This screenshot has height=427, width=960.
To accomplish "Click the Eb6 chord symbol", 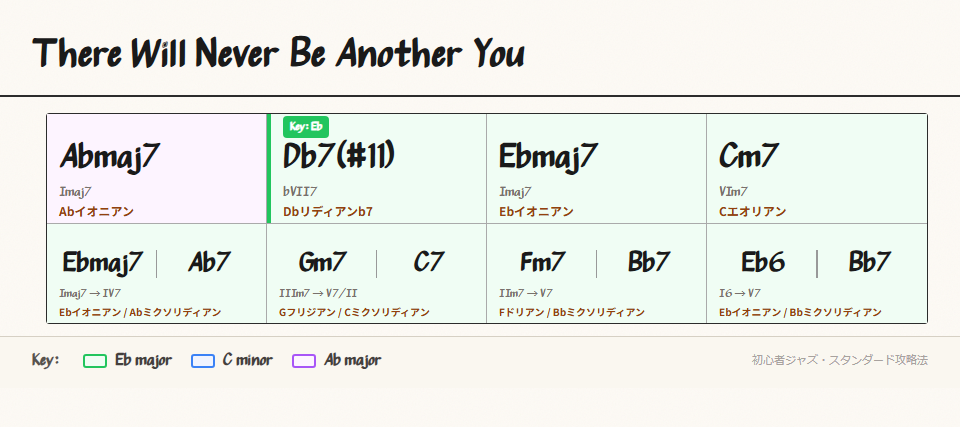I will [x=763, y=263].
